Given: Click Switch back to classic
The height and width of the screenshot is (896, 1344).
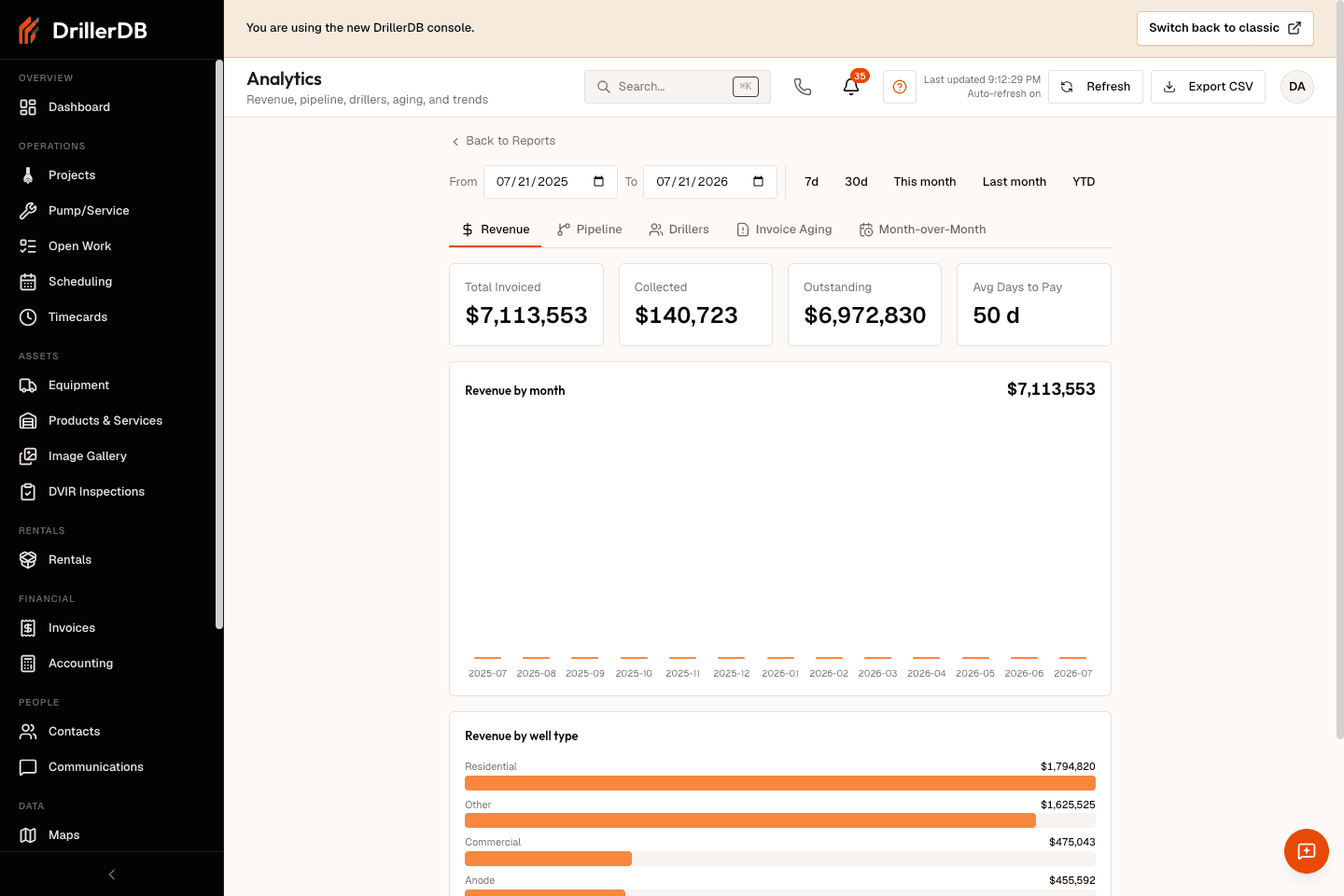Looking at the screenshot, I should click(x=1225, y=28).
